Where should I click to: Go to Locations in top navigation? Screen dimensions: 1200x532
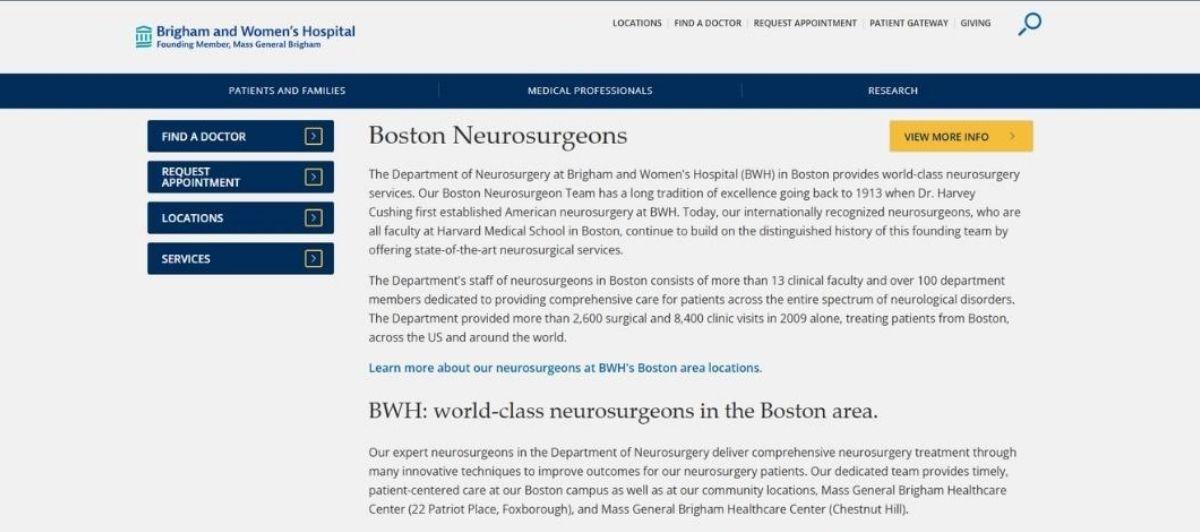click(x=637, y=23)
